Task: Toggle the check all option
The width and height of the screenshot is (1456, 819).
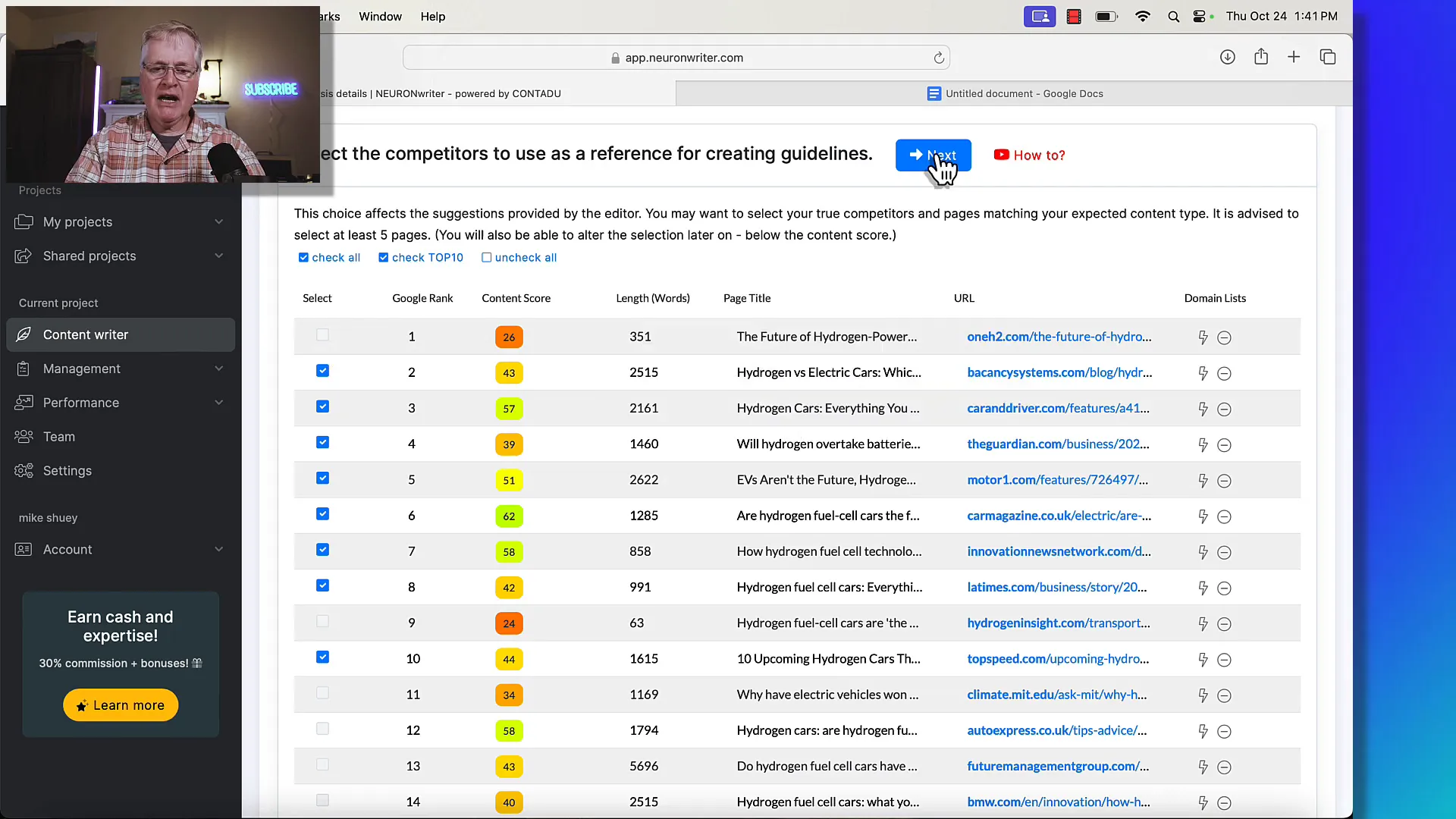Action: [303, 257]
